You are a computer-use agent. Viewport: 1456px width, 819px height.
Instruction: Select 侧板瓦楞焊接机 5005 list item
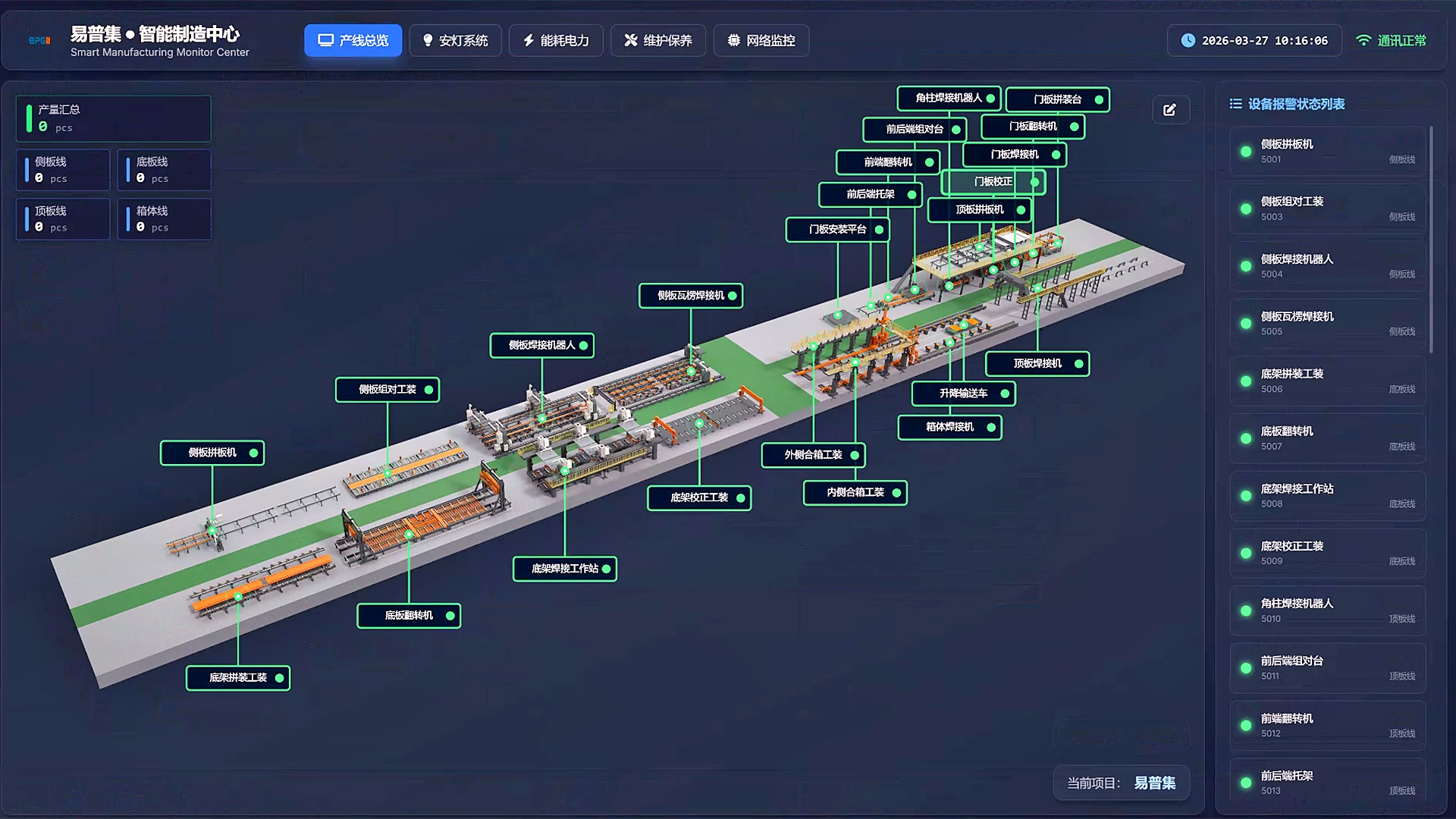tap(1327, 324)
